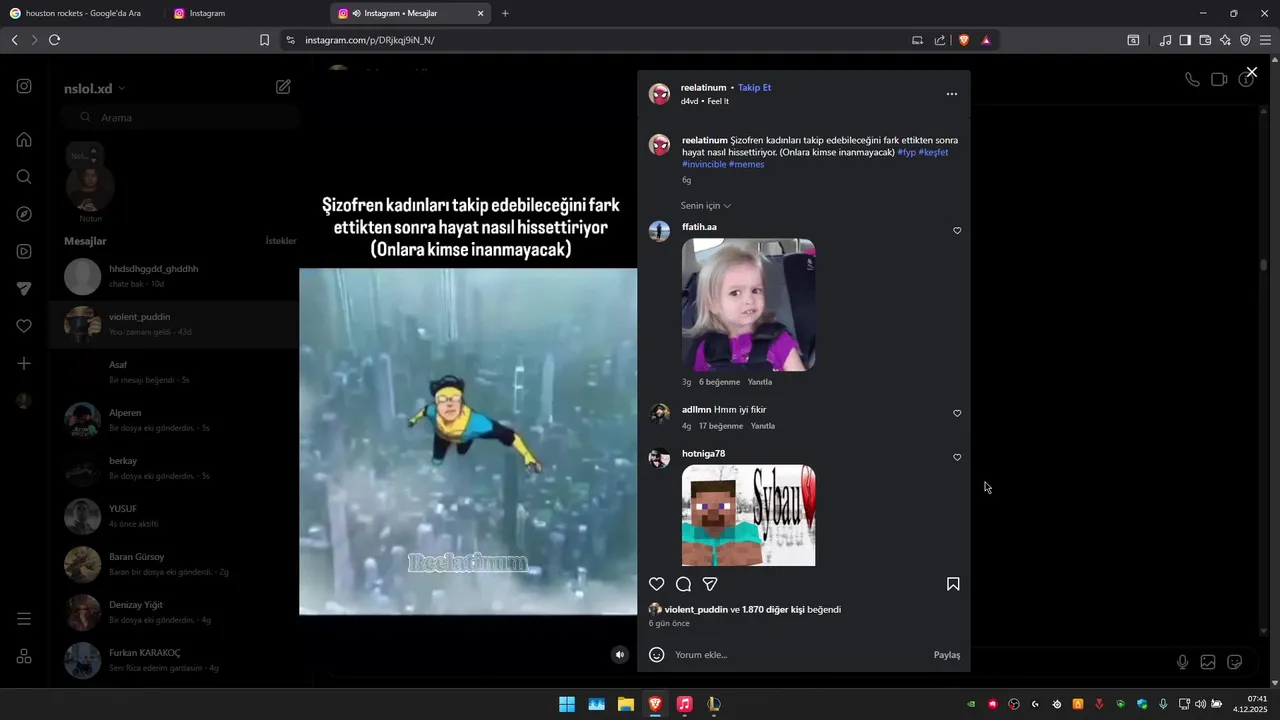Create a new post with plus icon
Viewport: 1280px width, 720px height.
coord(24,364)
